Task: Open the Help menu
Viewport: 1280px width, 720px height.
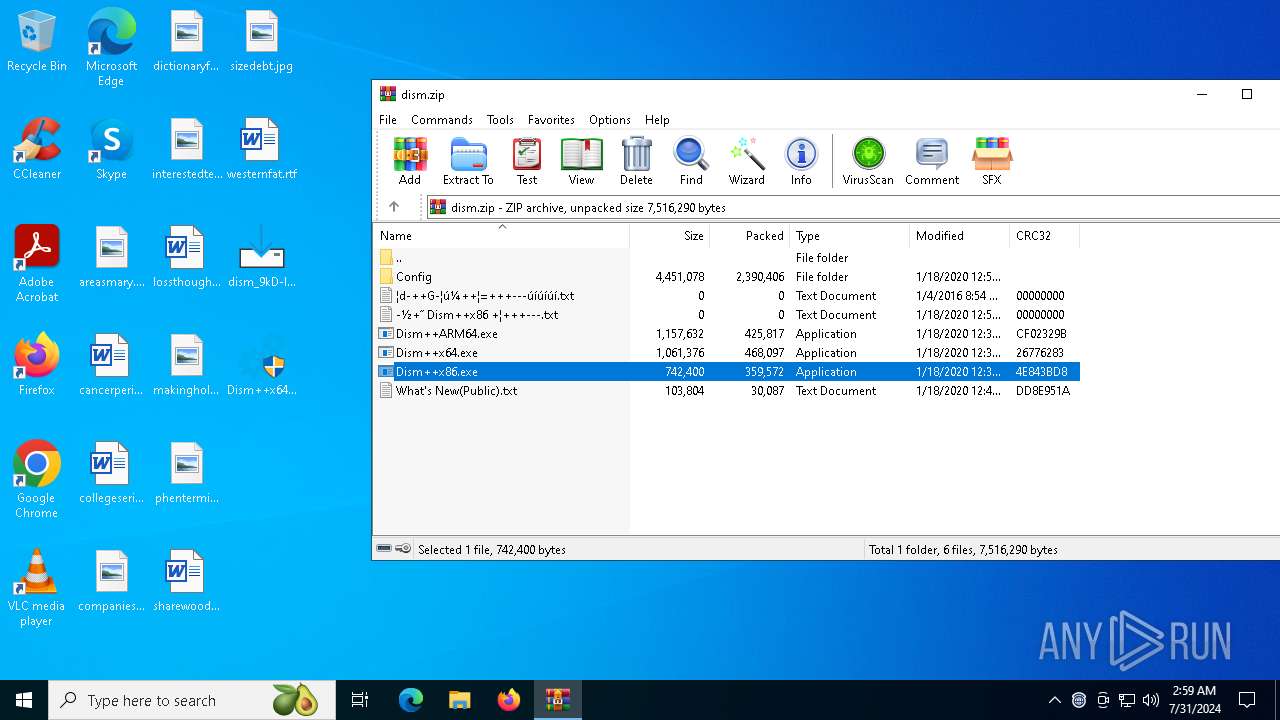Action: pyautogui.click(x=657, y=119)
